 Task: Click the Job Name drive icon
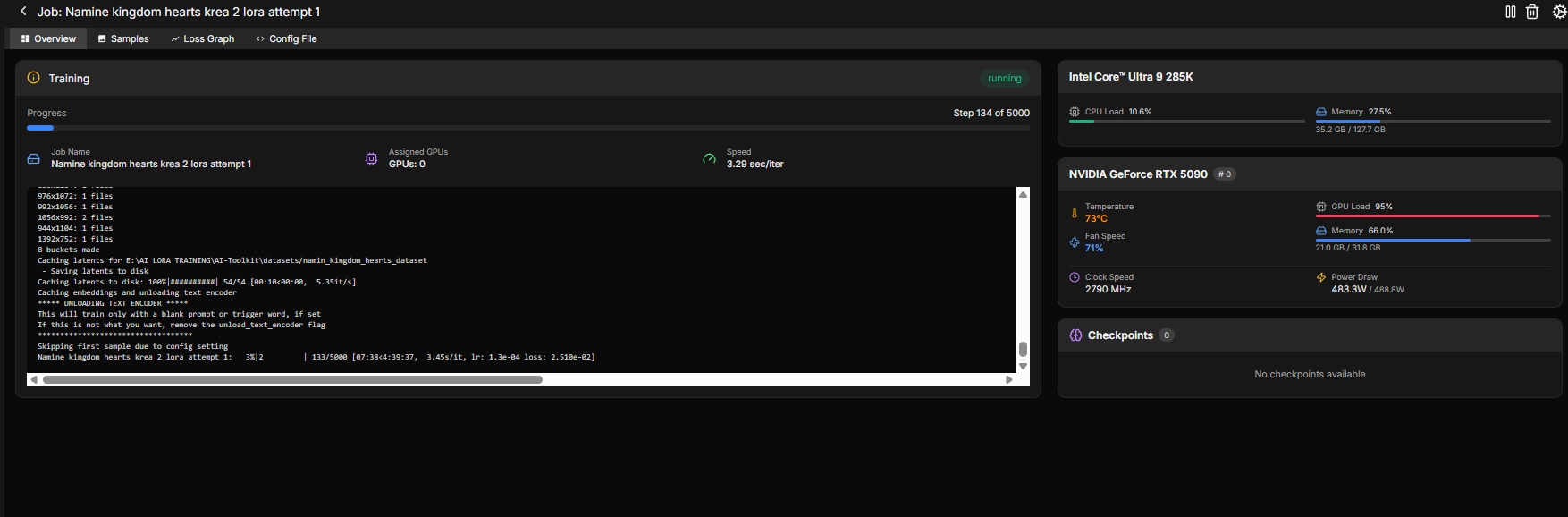tap(33, 158)
